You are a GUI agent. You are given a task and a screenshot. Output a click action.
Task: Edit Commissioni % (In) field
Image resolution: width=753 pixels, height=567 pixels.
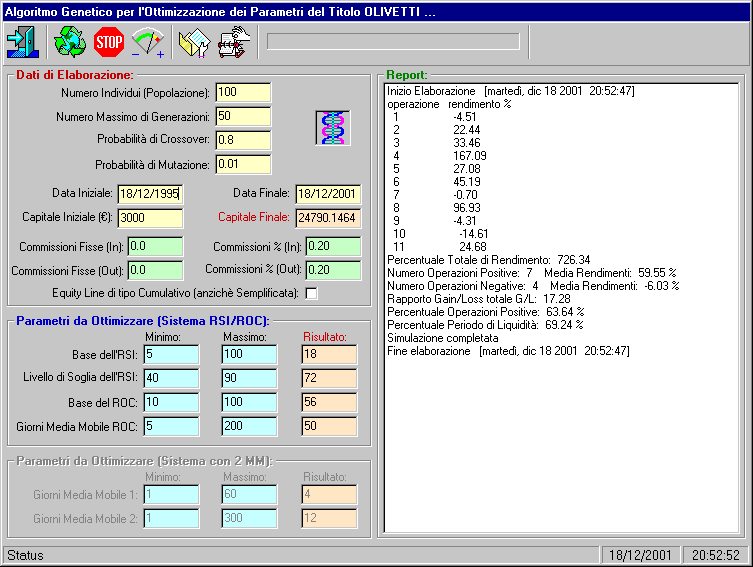[x=333, y=246]
